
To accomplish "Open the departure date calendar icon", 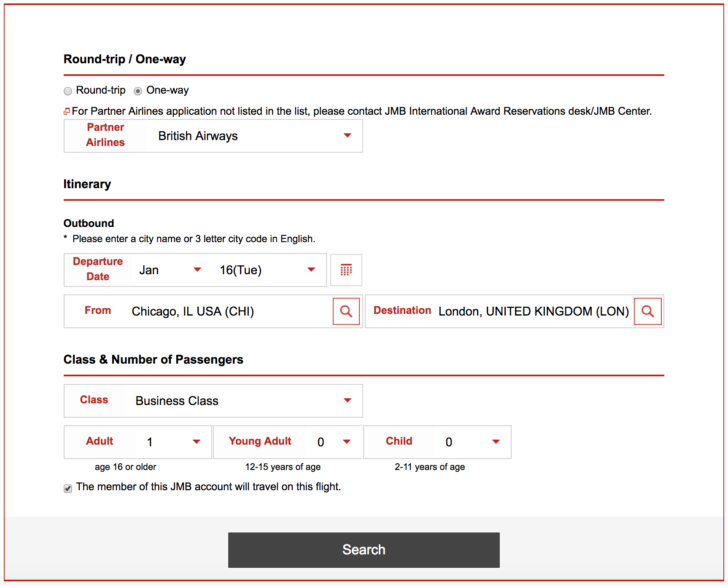I will [x=346, y=270].
